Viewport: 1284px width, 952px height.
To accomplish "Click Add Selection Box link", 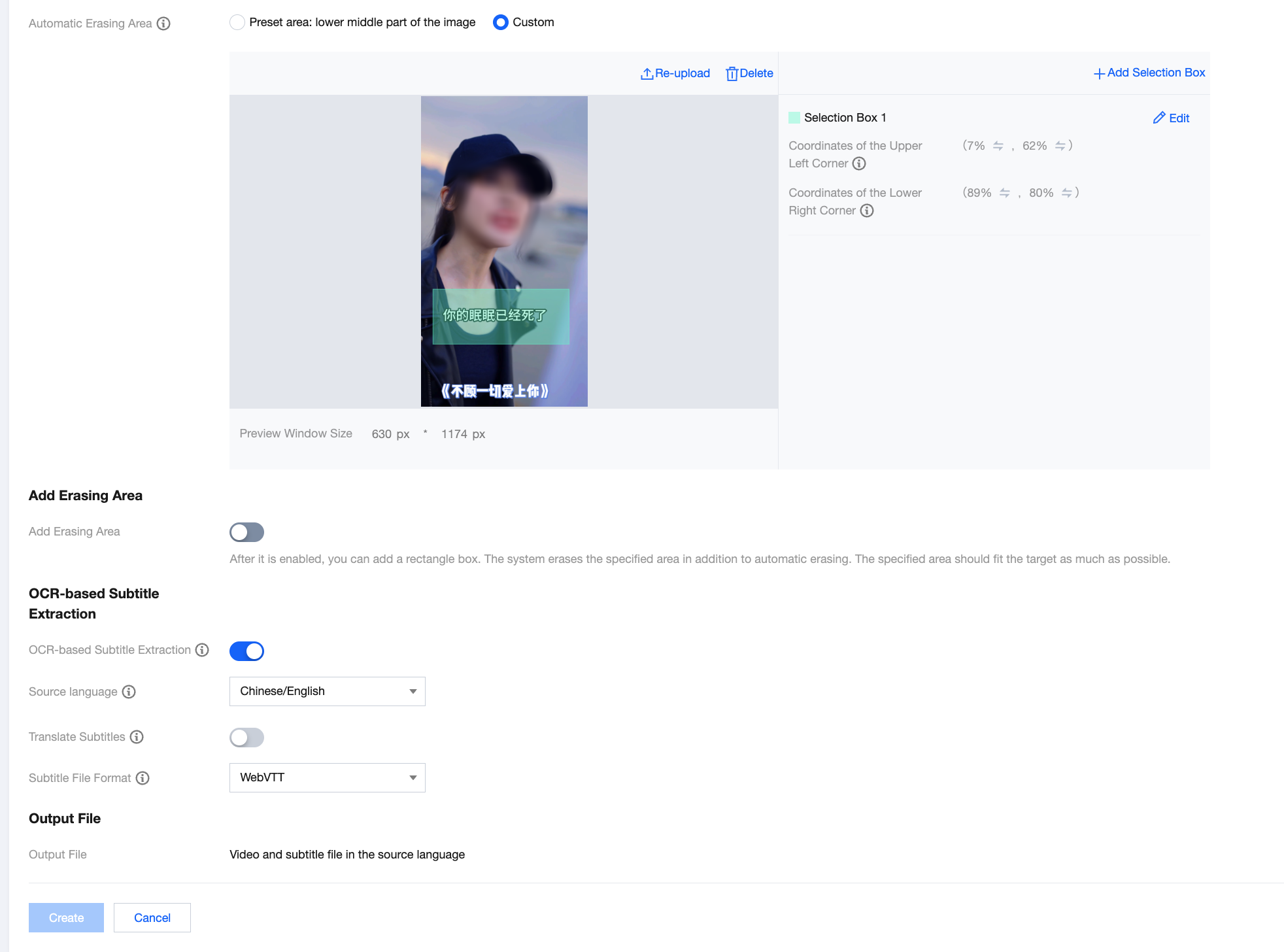I will point(1149,73).
